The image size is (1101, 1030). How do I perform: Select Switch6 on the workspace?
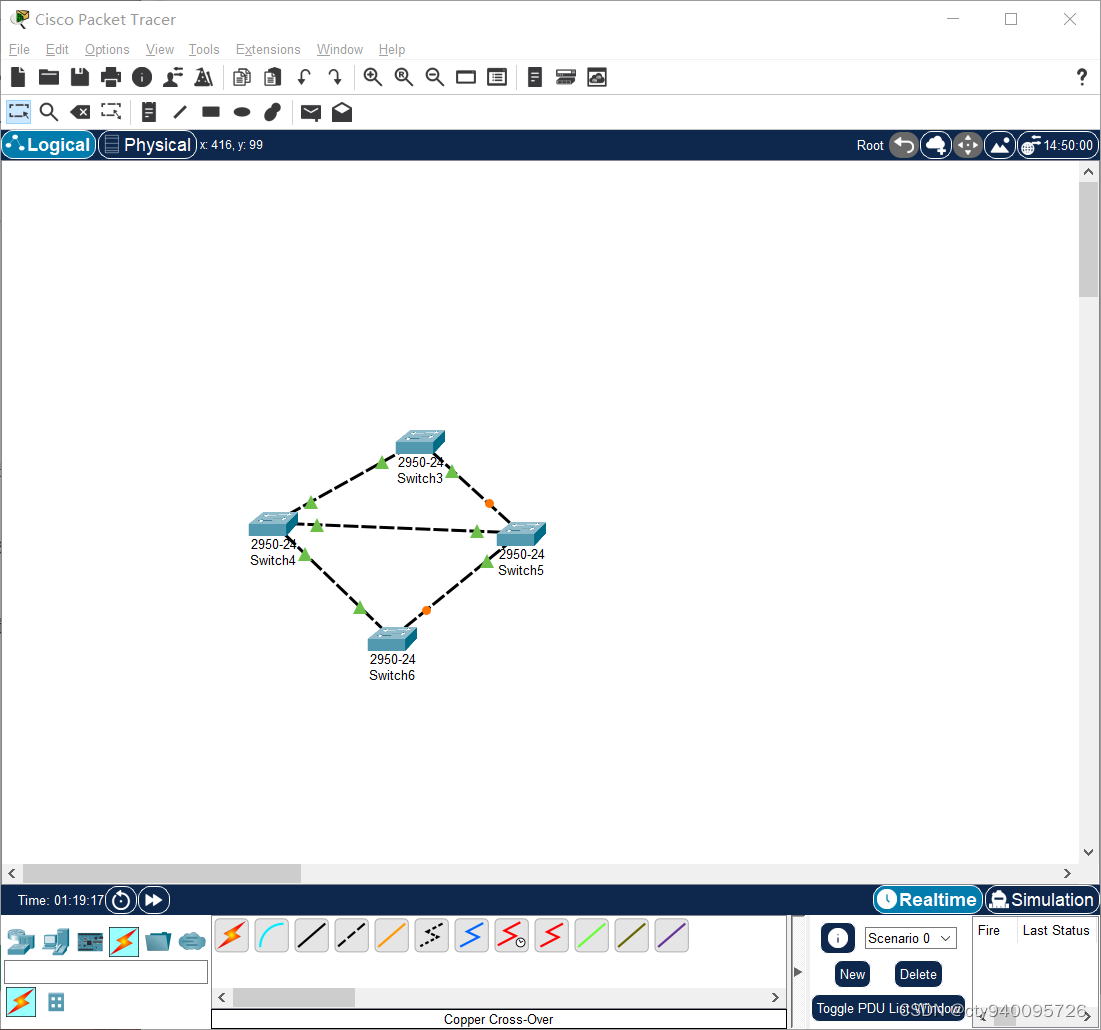pos(392,639)
